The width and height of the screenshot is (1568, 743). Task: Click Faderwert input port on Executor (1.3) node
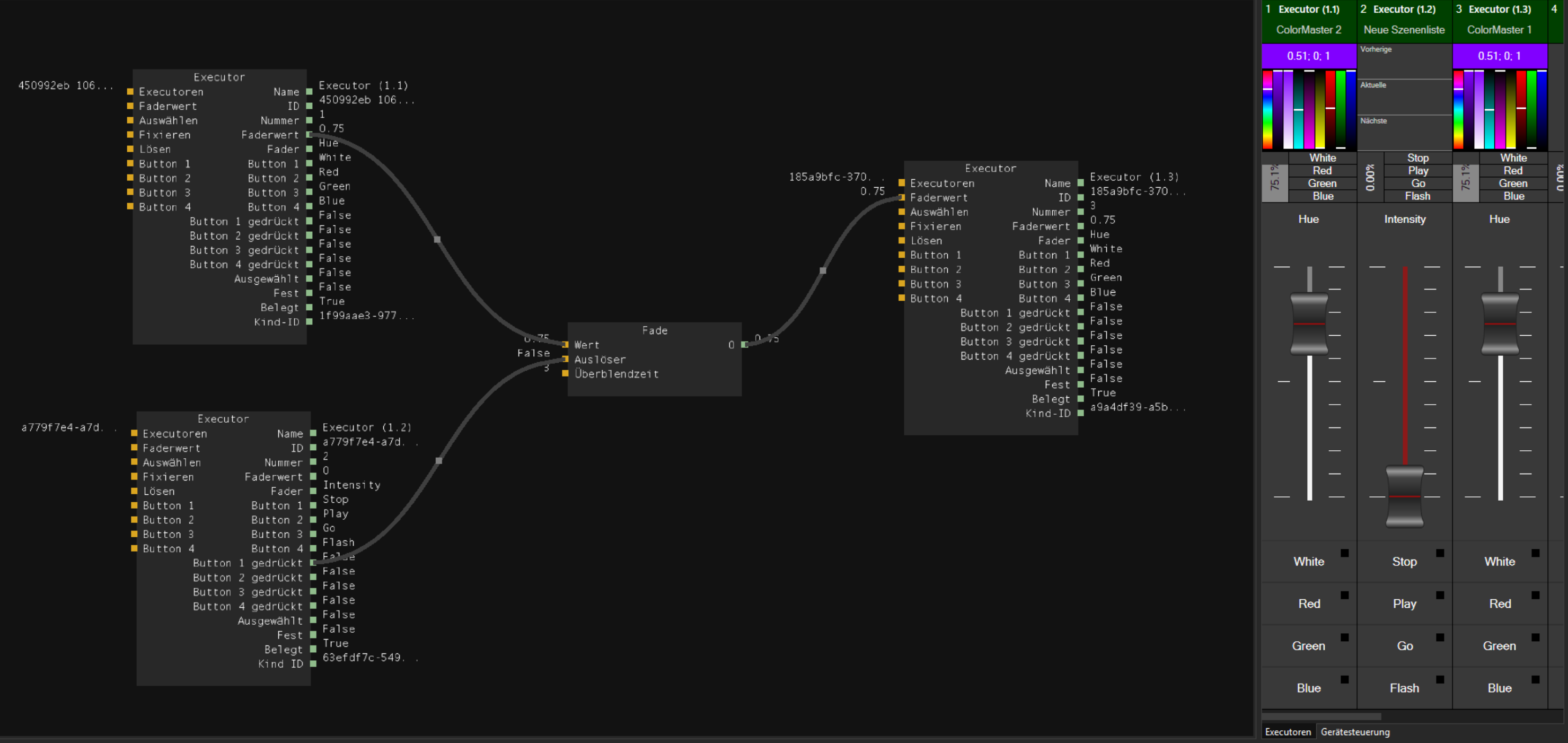[x=902, y=197]
